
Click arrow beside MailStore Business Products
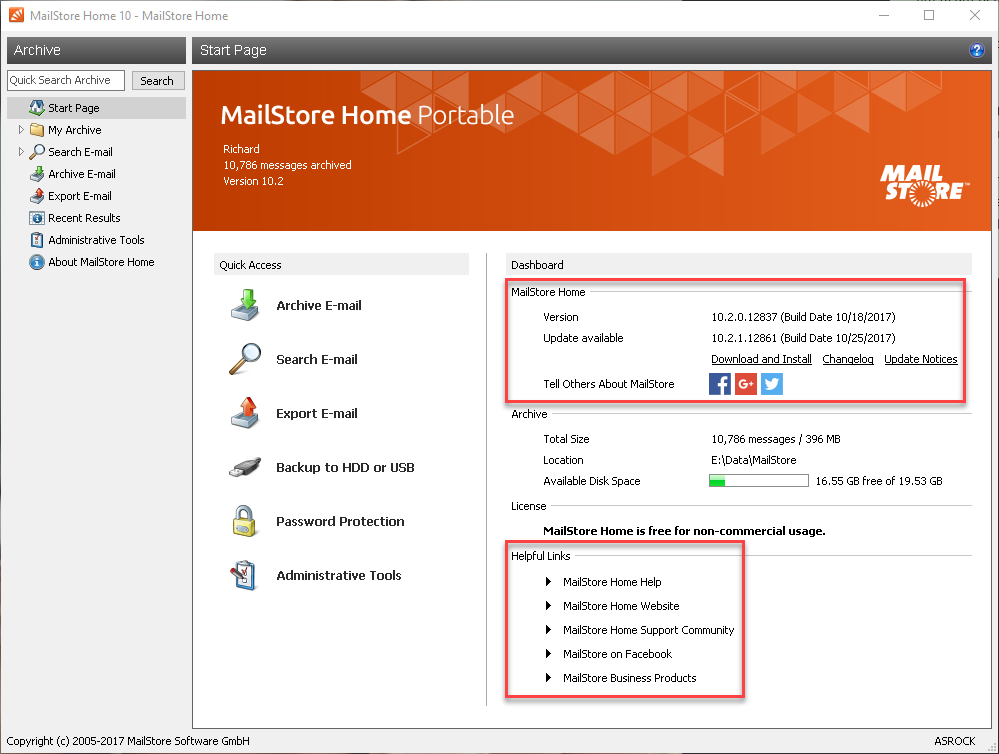548,678
